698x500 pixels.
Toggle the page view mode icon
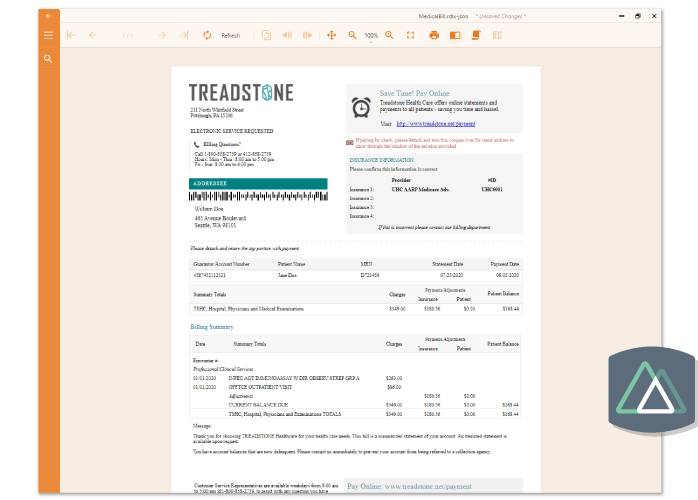coord(476,35)
